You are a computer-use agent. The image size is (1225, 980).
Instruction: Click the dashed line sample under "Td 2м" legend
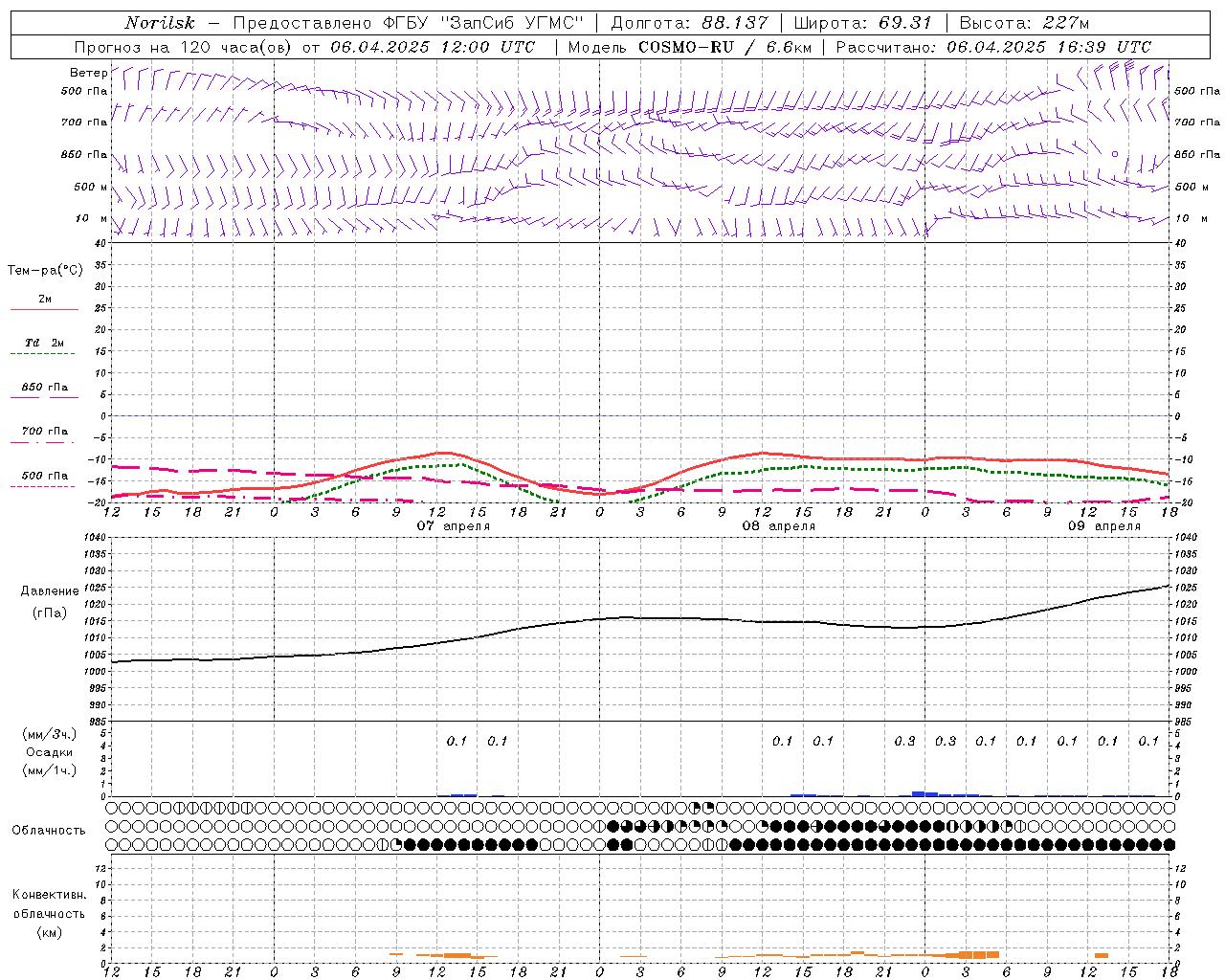(44, 354)
